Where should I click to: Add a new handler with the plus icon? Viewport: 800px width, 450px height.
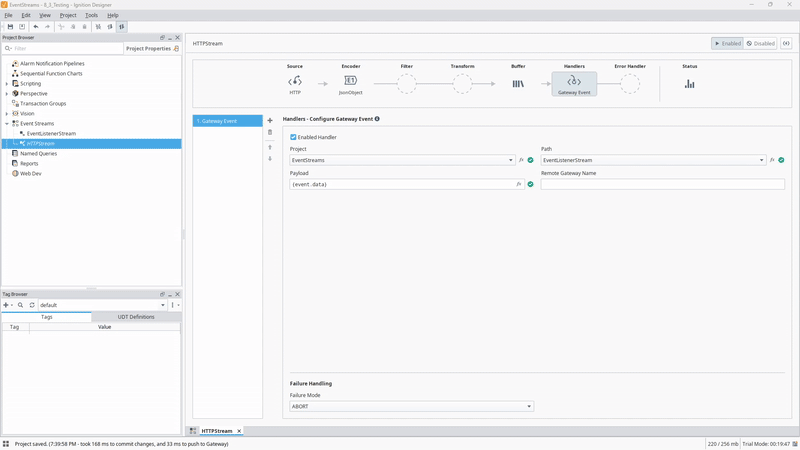(x=270, y=120)
